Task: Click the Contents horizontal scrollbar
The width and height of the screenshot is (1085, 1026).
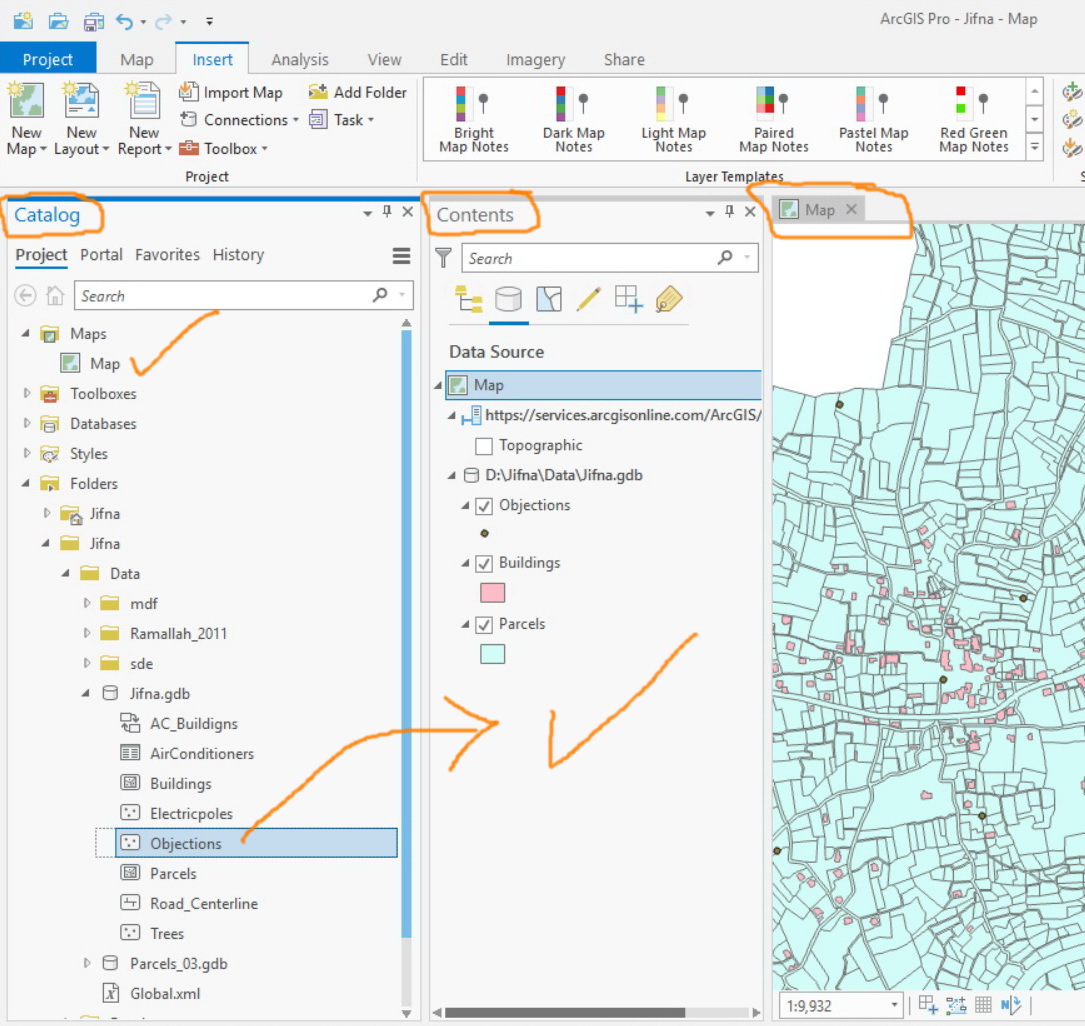Action: pos(565,1013)
